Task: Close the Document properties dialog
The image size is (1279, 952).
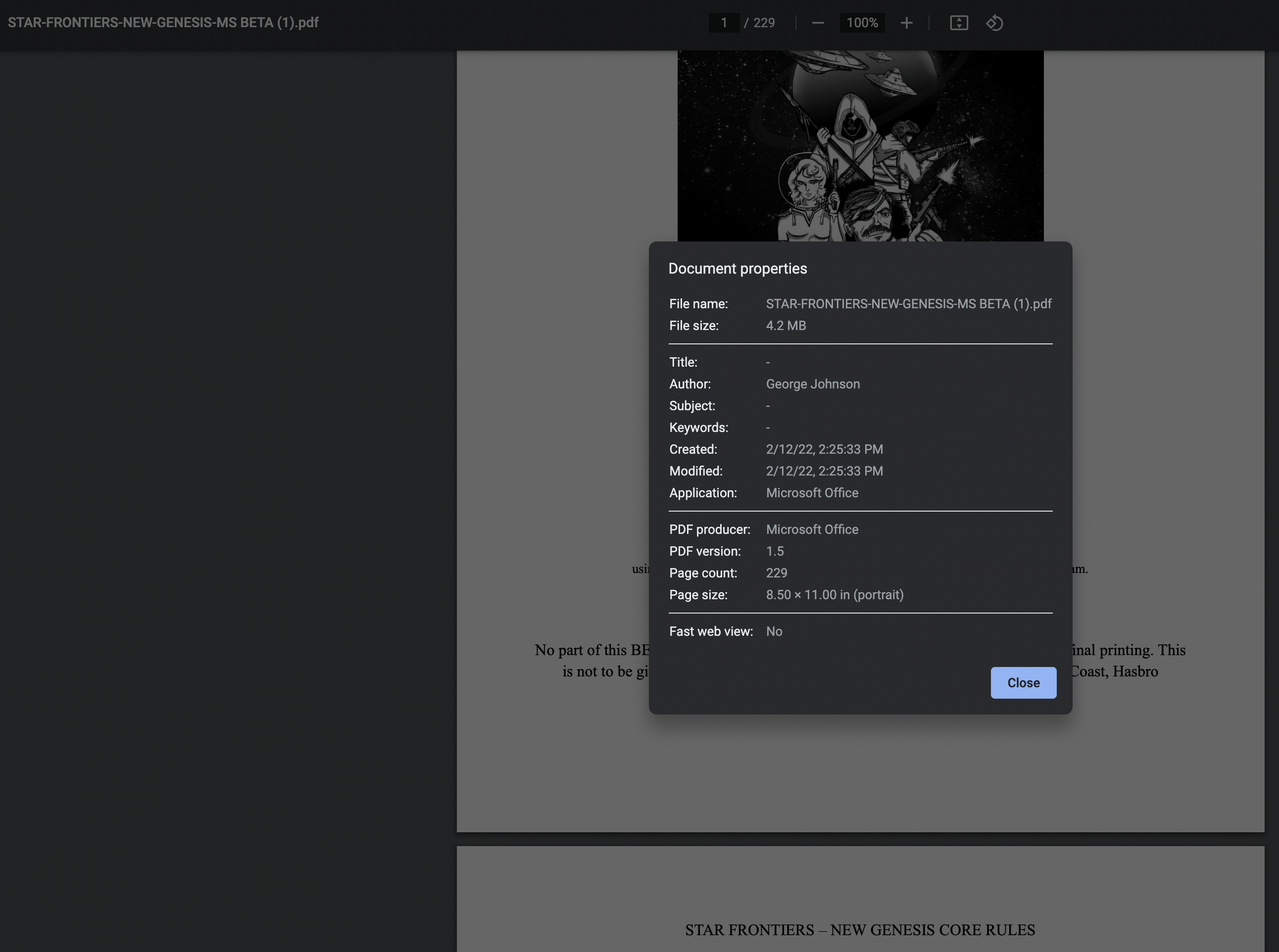Action: [1023, 683]
